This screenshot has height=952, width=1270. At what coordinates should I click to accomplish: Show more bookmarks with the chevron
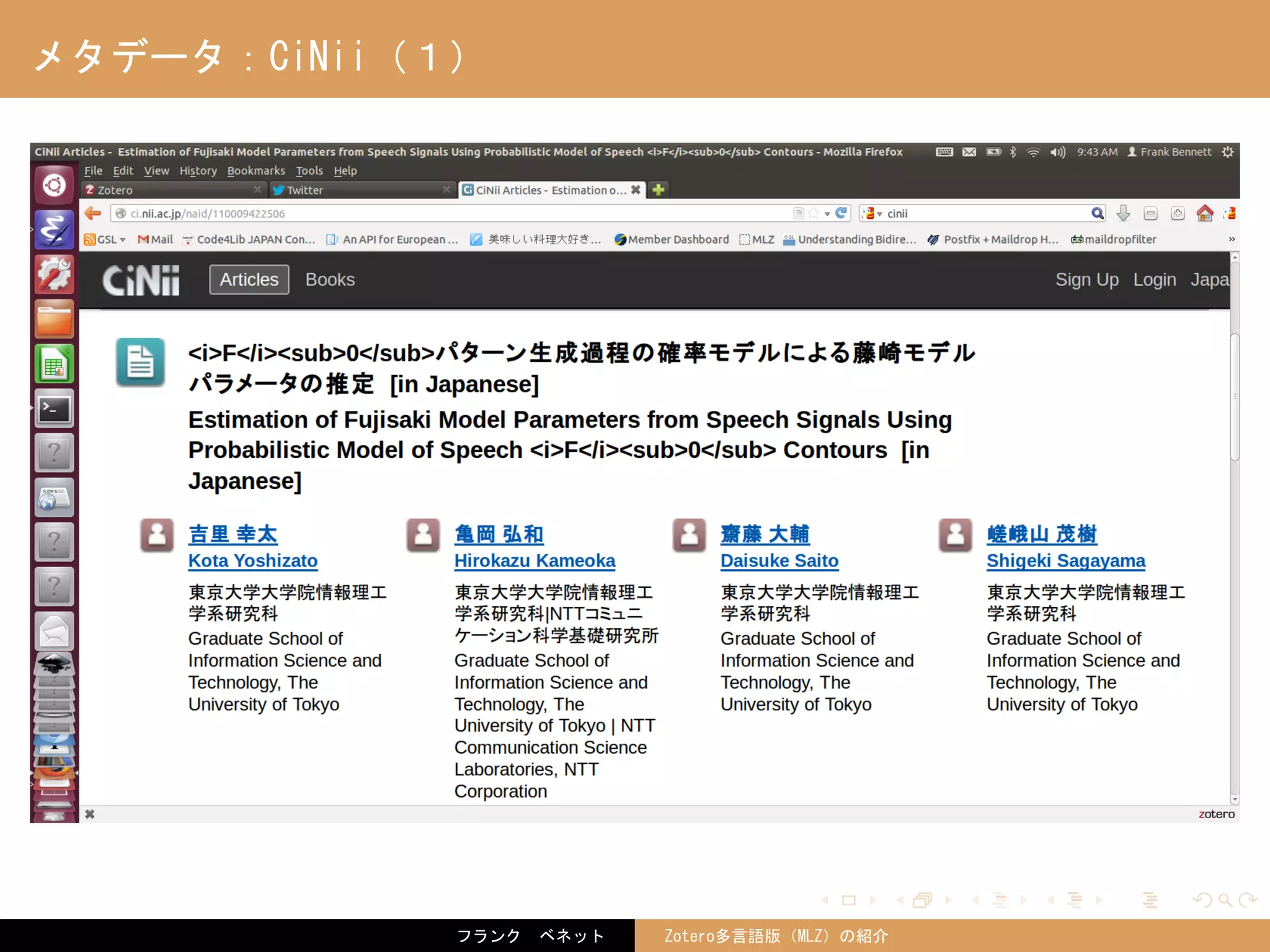(x=1232, y=239)
